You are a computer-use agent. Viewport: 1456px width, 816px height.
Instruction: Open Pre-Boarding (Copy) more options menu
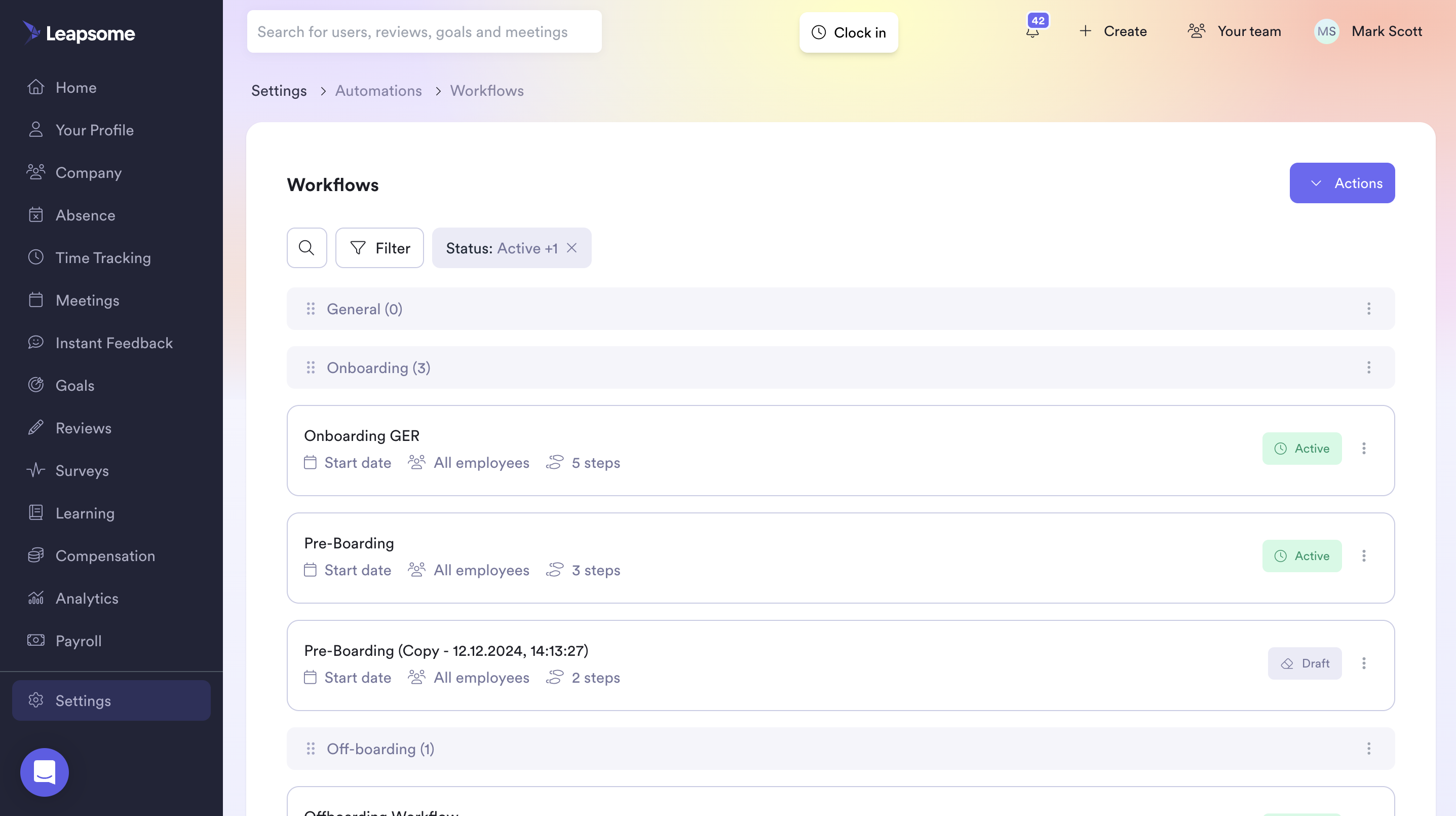[x=1364, y=663]
